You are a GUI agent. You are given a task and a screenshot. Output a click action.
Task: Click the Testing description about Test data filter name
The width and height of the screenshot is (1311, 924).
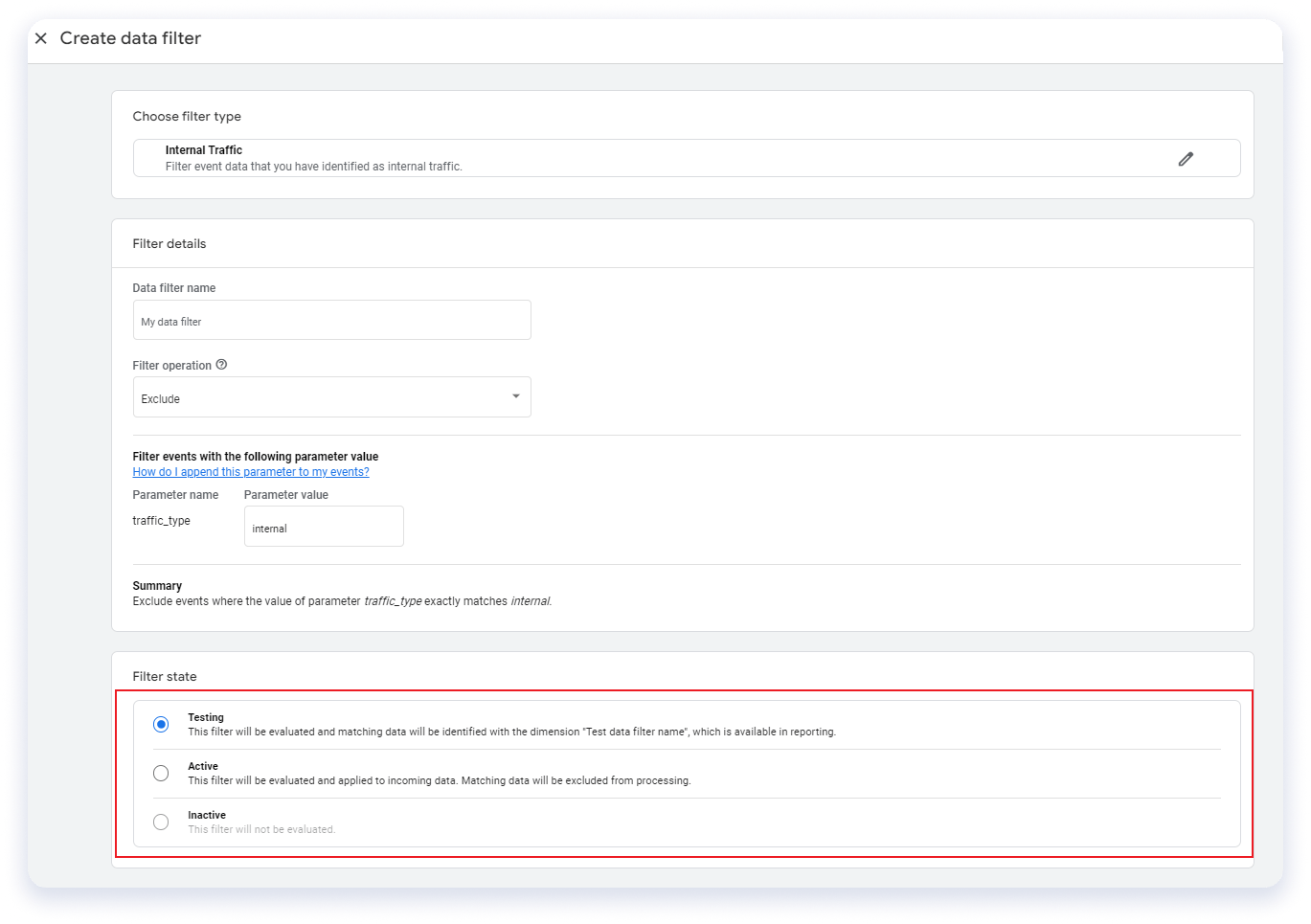pyautogui.click(x=511, y=732)
